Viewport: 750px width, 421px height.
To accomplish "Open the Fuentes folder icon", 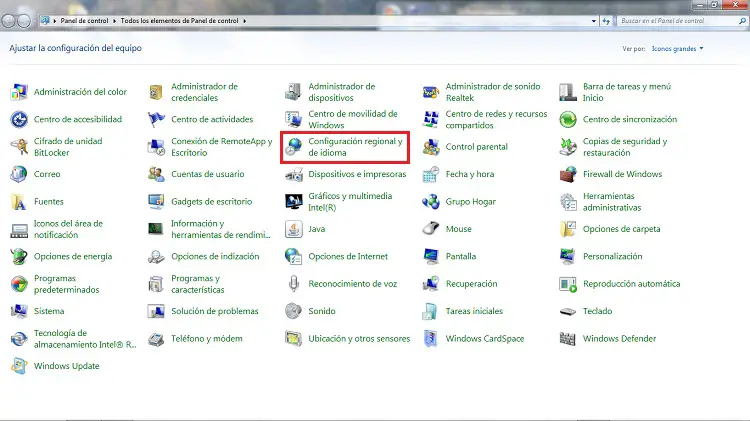I will (19, 202).
